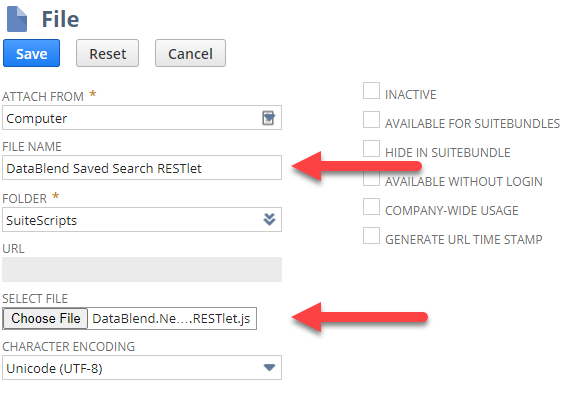Reset the file form

tap(107, 54)
